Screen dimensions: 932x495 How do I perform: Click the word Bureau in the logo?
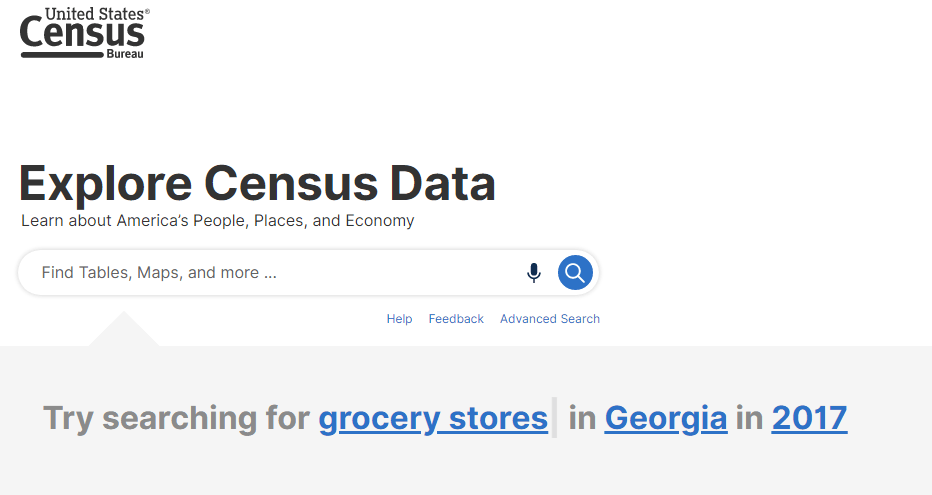125,54
